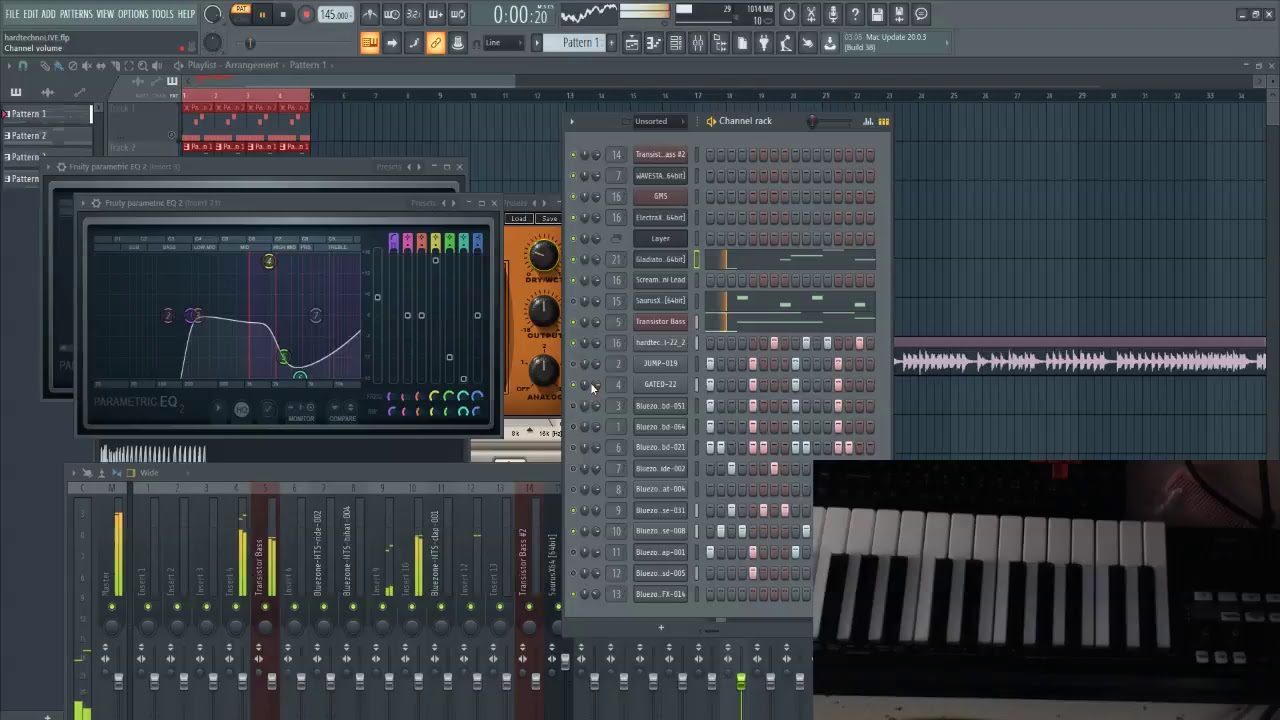Mute the Layer channel LED
1280x720 pixels.
pyautogui.click(x=573, y=239)
